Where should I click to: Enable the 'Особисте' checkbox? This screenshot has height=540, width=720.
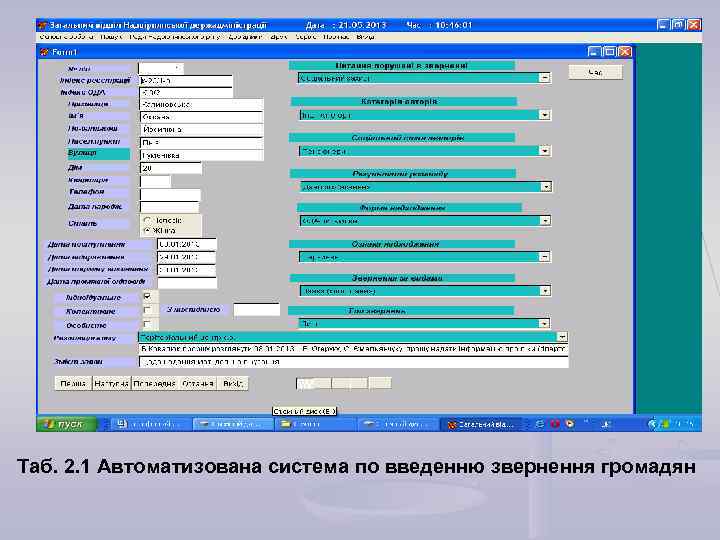(x=147, y=324)
